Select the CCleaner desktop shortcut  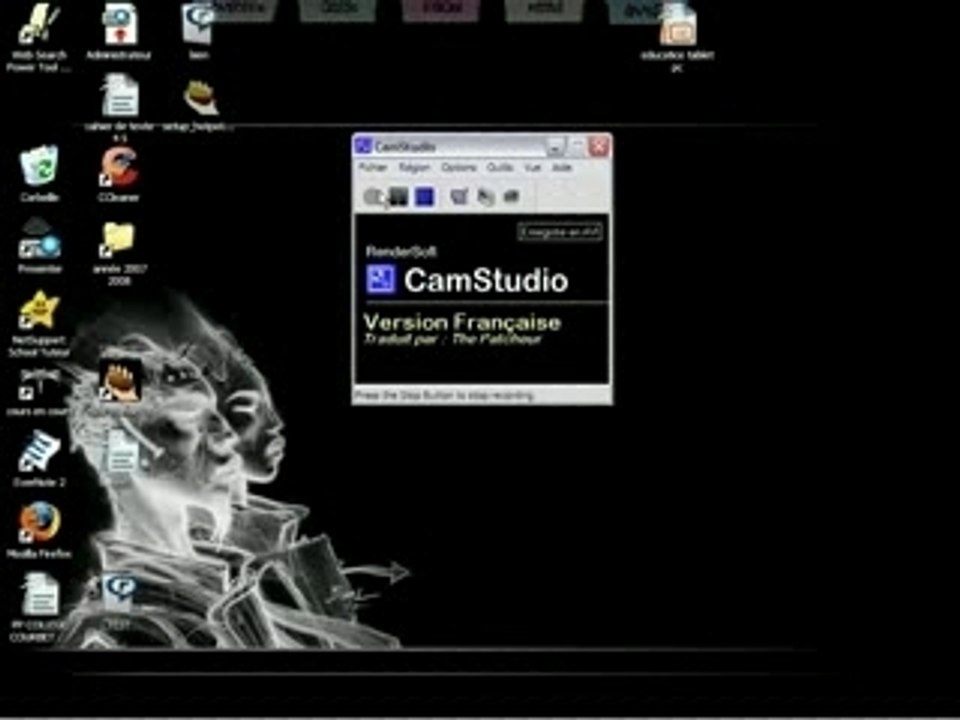tap(119, 174)
